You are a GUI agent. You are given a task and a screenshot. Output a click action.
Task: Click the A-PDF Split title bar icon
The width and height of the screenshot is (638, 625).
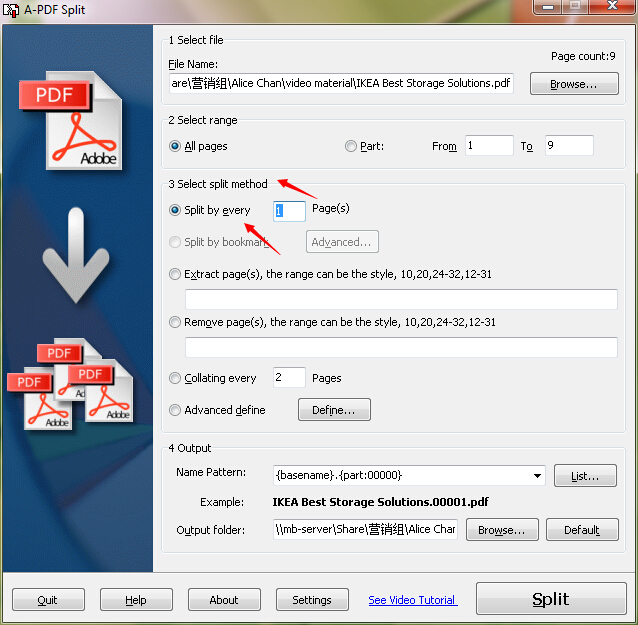click(x=11, y=9)
